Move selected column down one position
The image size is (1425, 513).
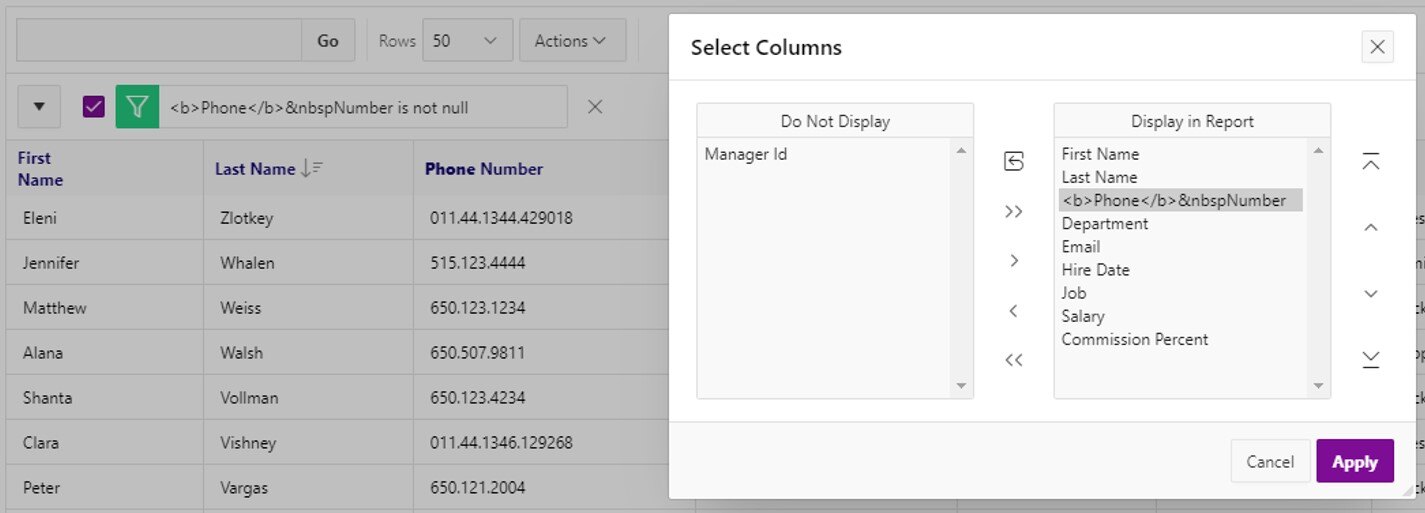1371,294
